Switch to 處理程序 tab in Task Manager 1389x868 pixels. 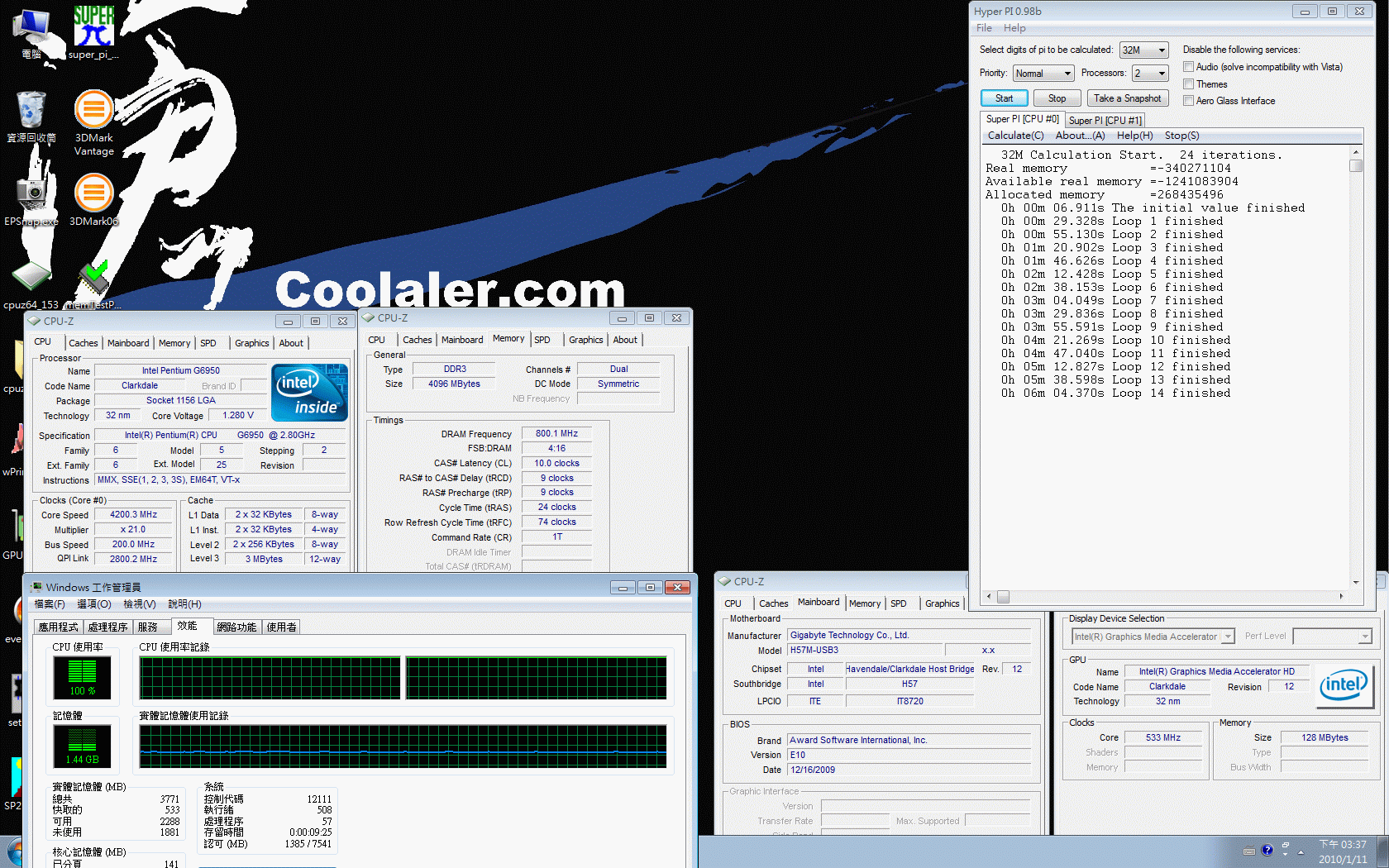pos(107,627)
